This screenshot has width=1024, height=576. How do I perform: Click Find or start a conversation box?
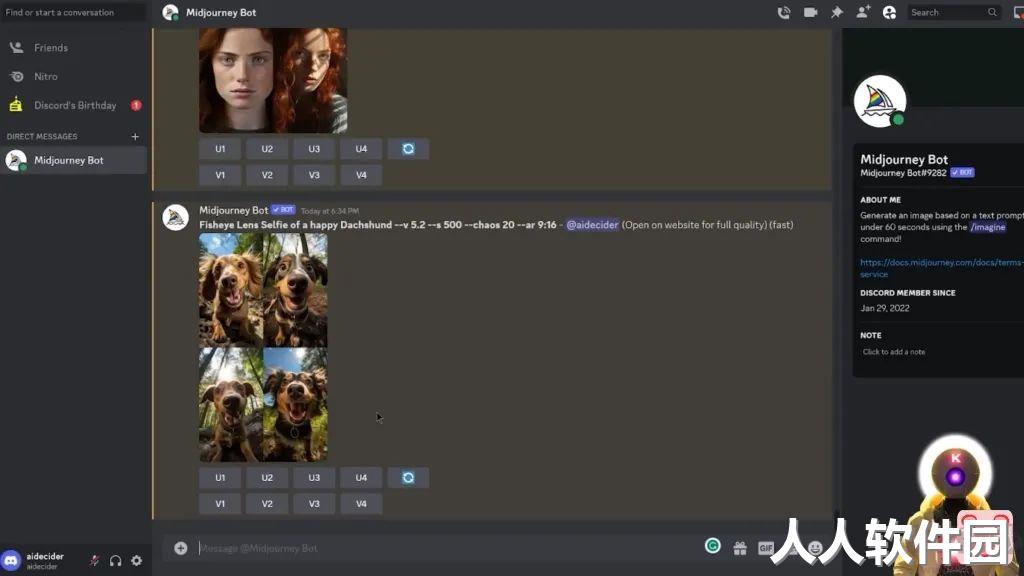(x=74, y=12)
